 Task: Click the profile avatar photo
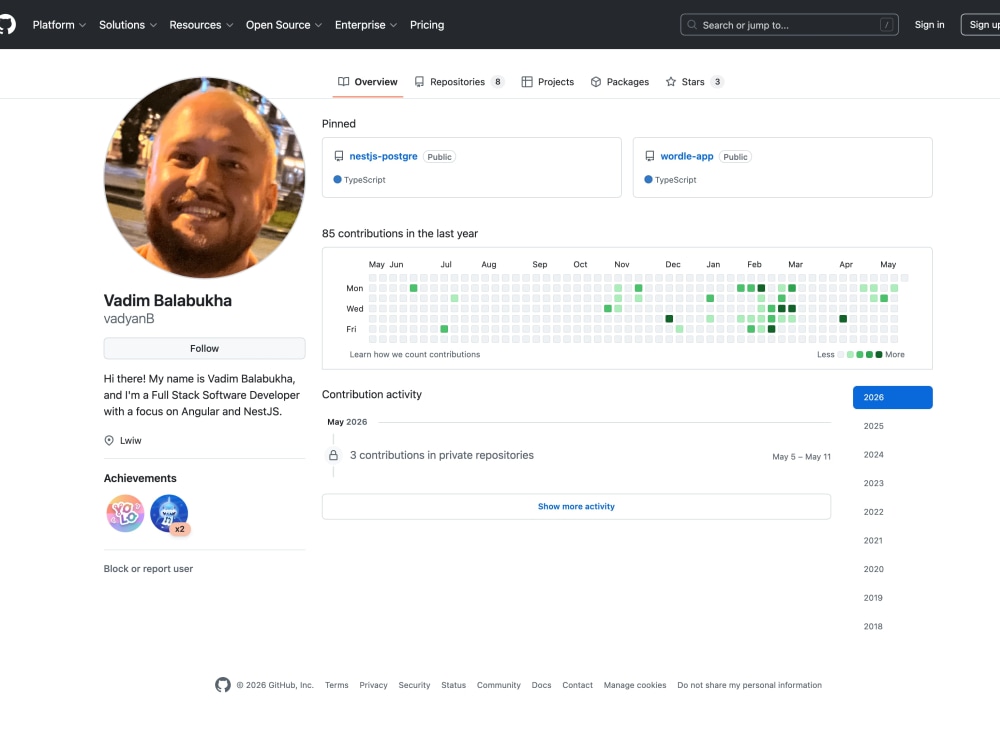click(x=204, y=178)
